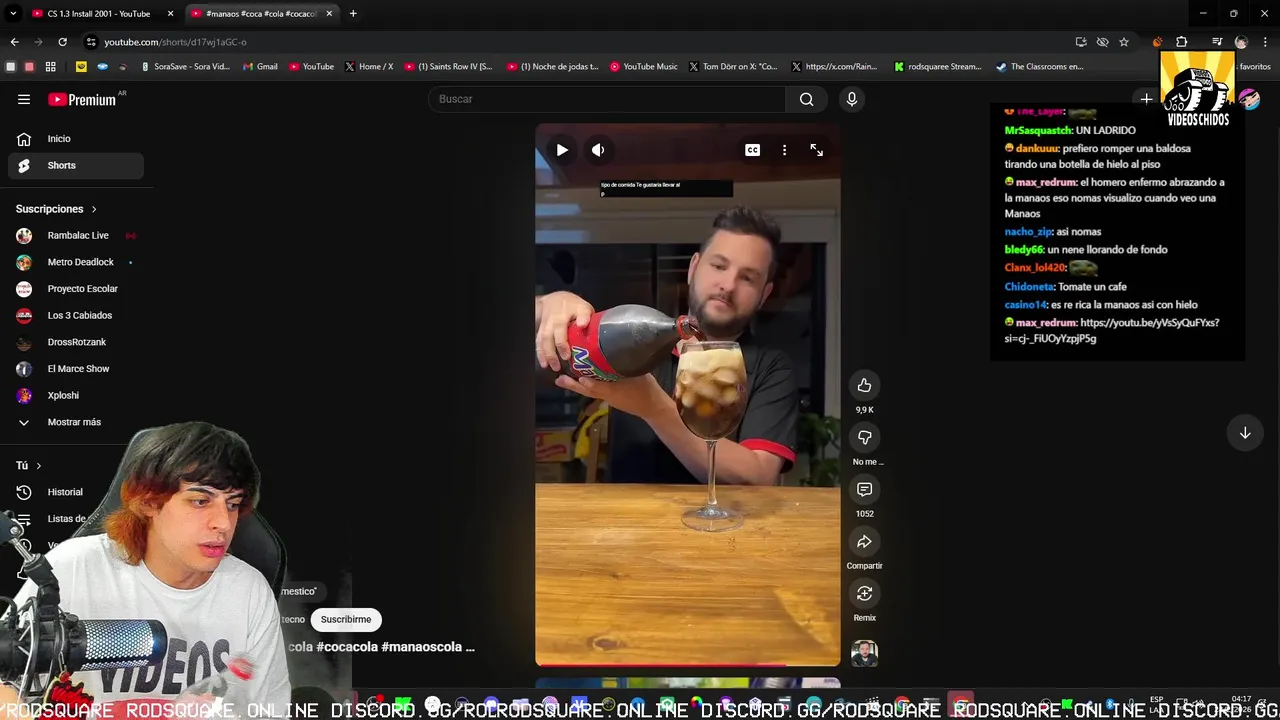The width and height of the screenshot is (1280, 720).
Task: Open the browser extensions puzzle icon
Action: pyautogui.click(x=1181, y=42)
